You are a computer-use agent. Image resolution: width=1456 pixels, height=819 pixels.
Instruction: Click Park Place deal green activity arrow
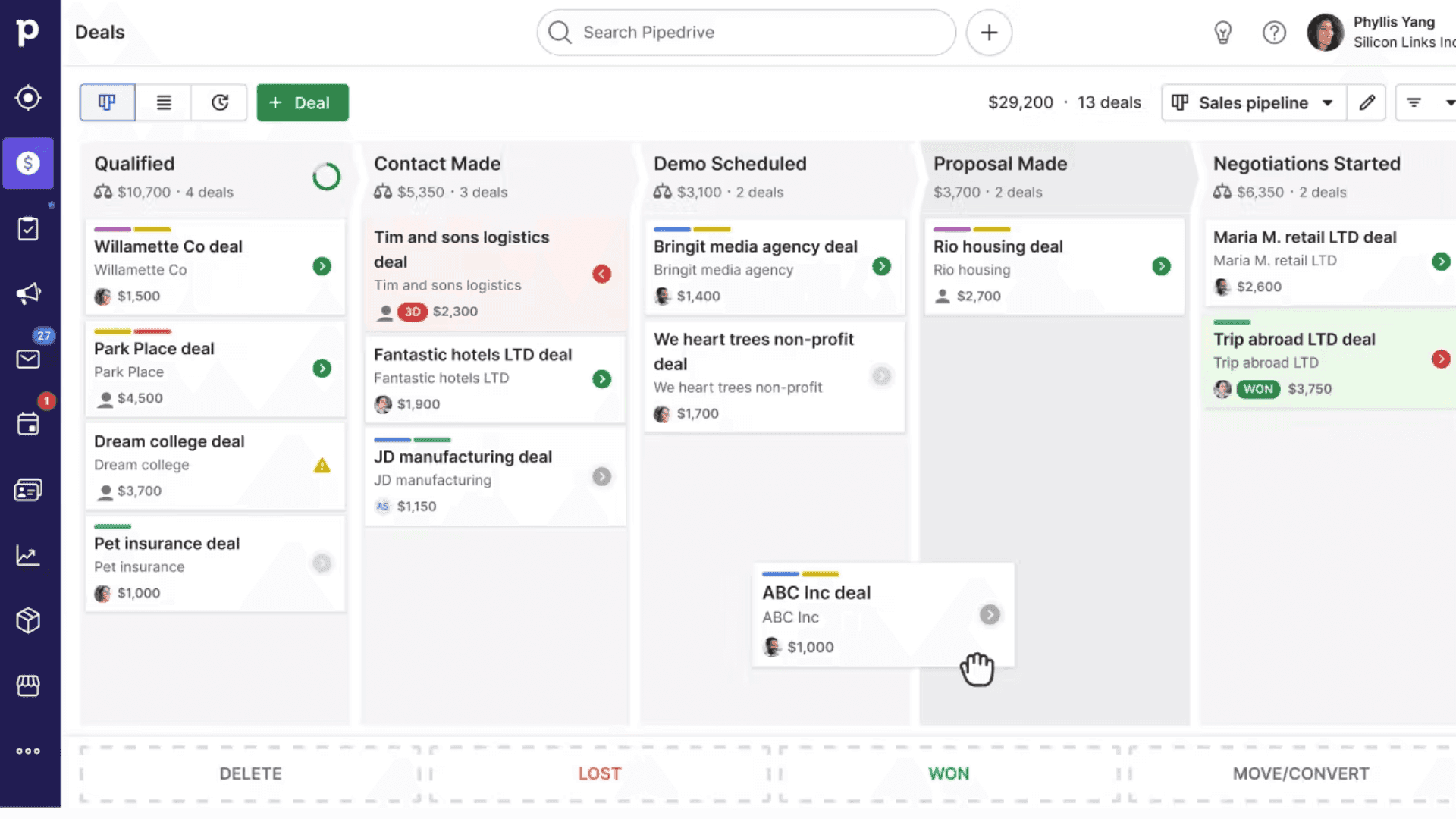[322, 369]
